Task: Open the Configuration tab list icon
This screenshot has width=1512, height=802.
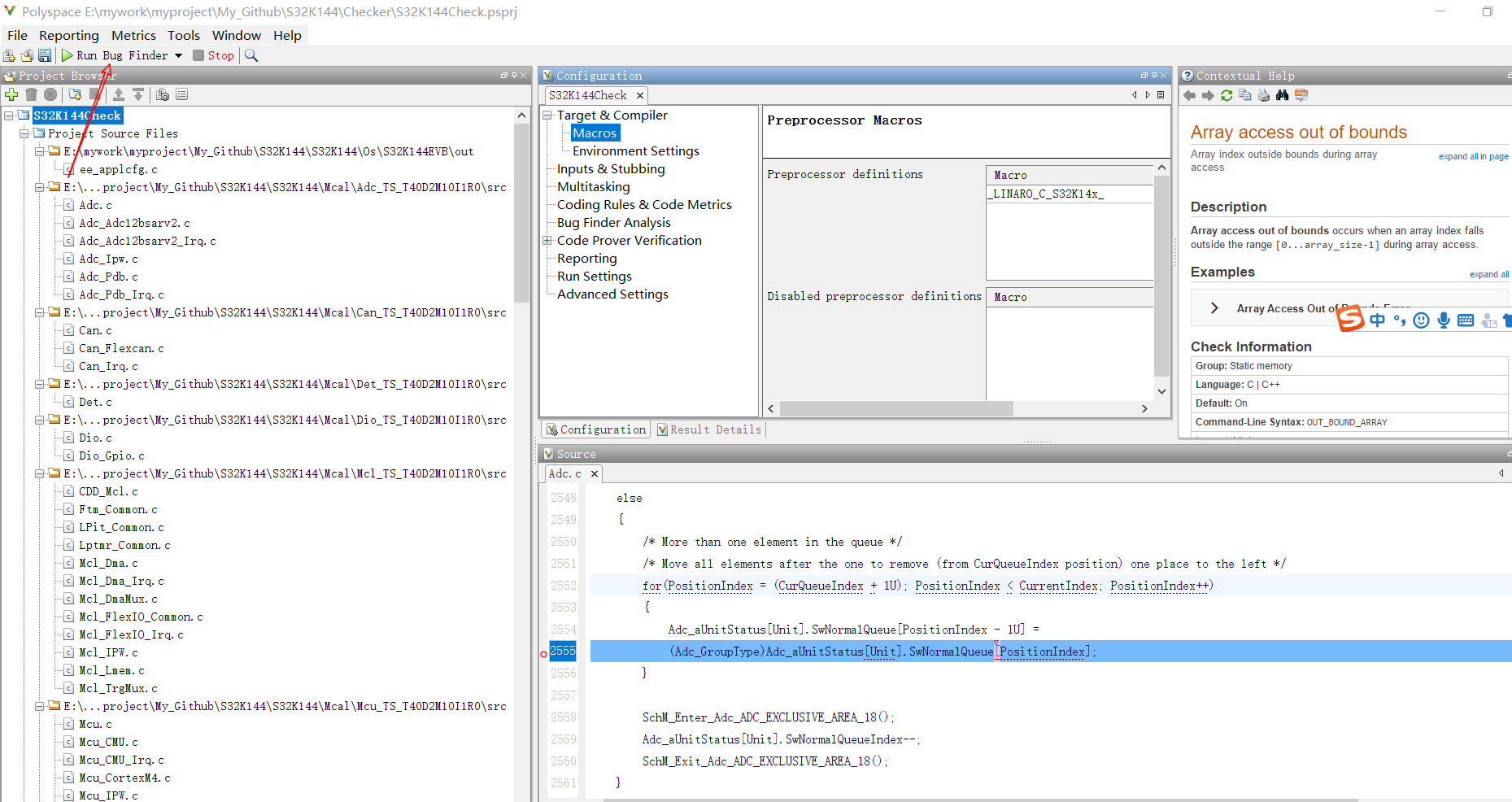Action: tap(1161, 95)
